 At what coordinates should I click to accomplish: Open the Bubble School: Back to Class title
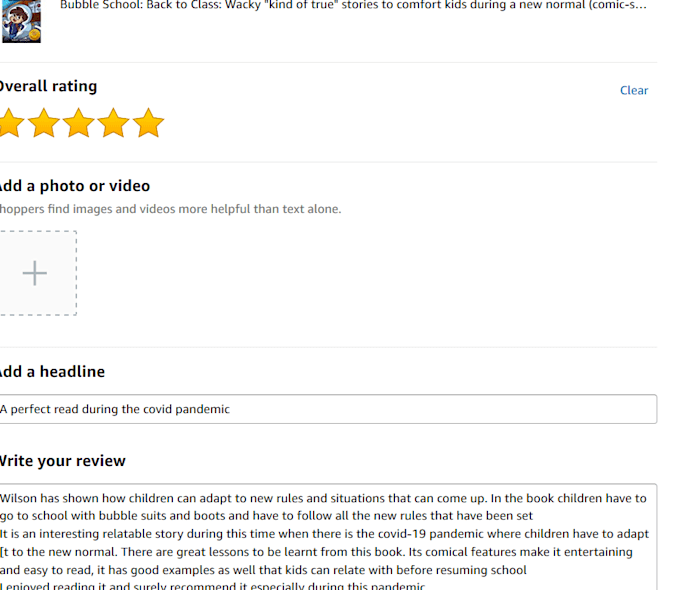coord(353,5)
